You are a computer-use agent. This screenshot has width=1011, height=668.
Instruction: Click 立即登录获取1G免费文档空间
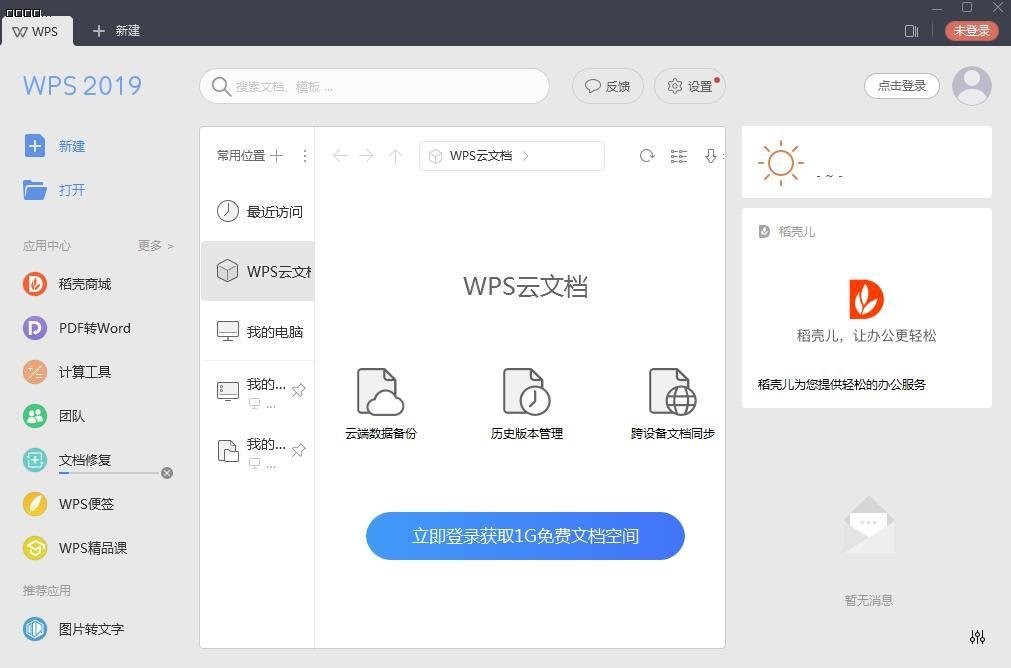[525, 536]
